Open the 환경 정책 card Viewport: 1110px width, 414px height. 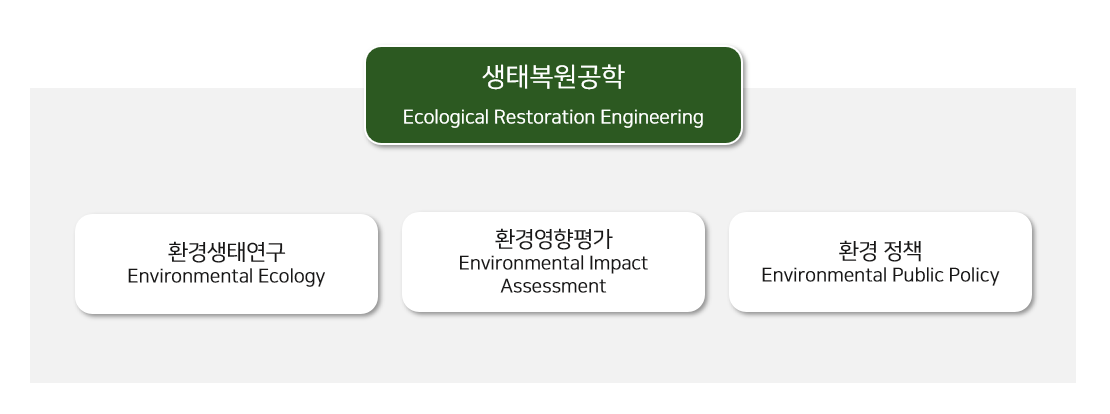[x=881, y=262]
